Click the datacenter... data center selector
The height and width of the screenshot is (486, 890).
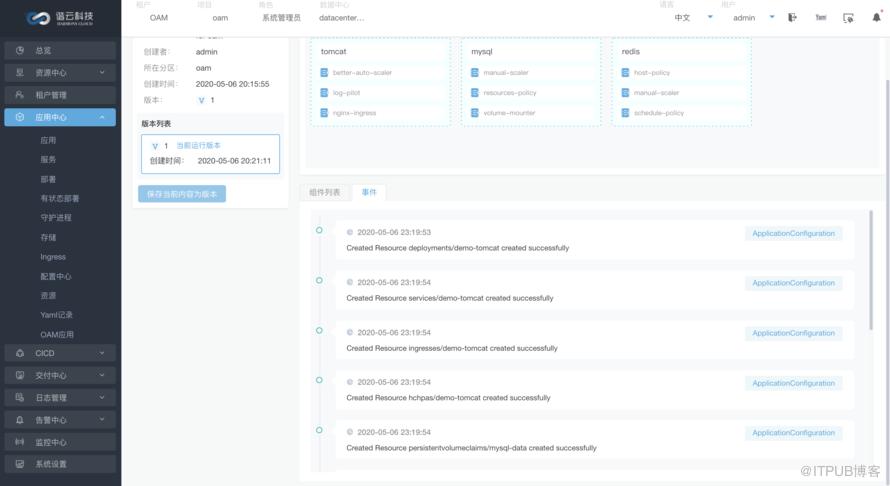click(x=342, y=18)
